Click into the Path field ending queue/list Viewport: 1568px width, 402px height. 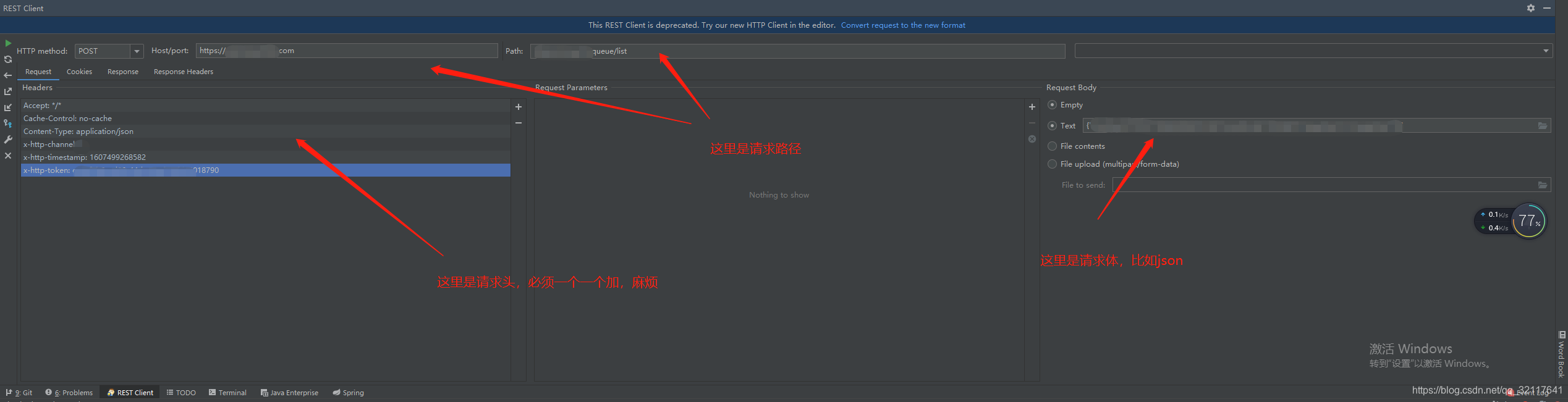(x=798, y=51)
